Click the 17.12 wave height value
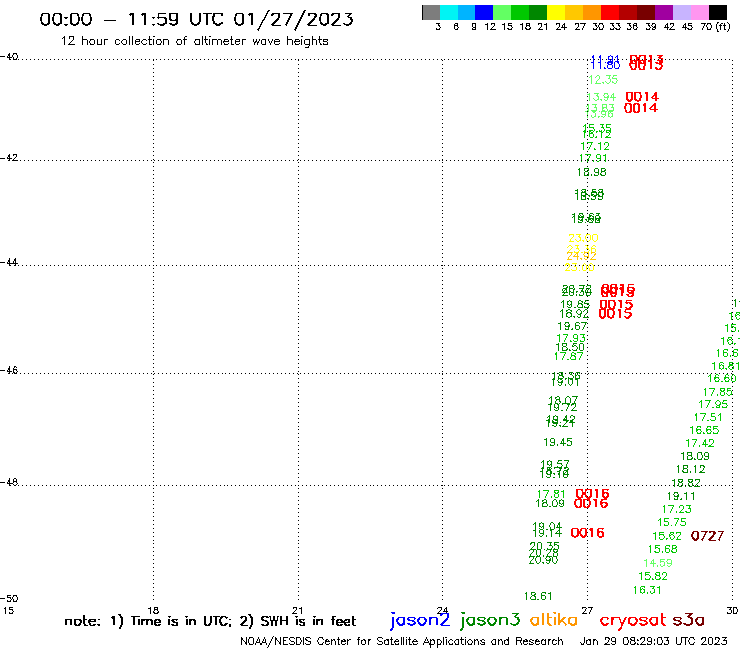The width and height of the screenshot is (740, 650). (x=595, y=146)
